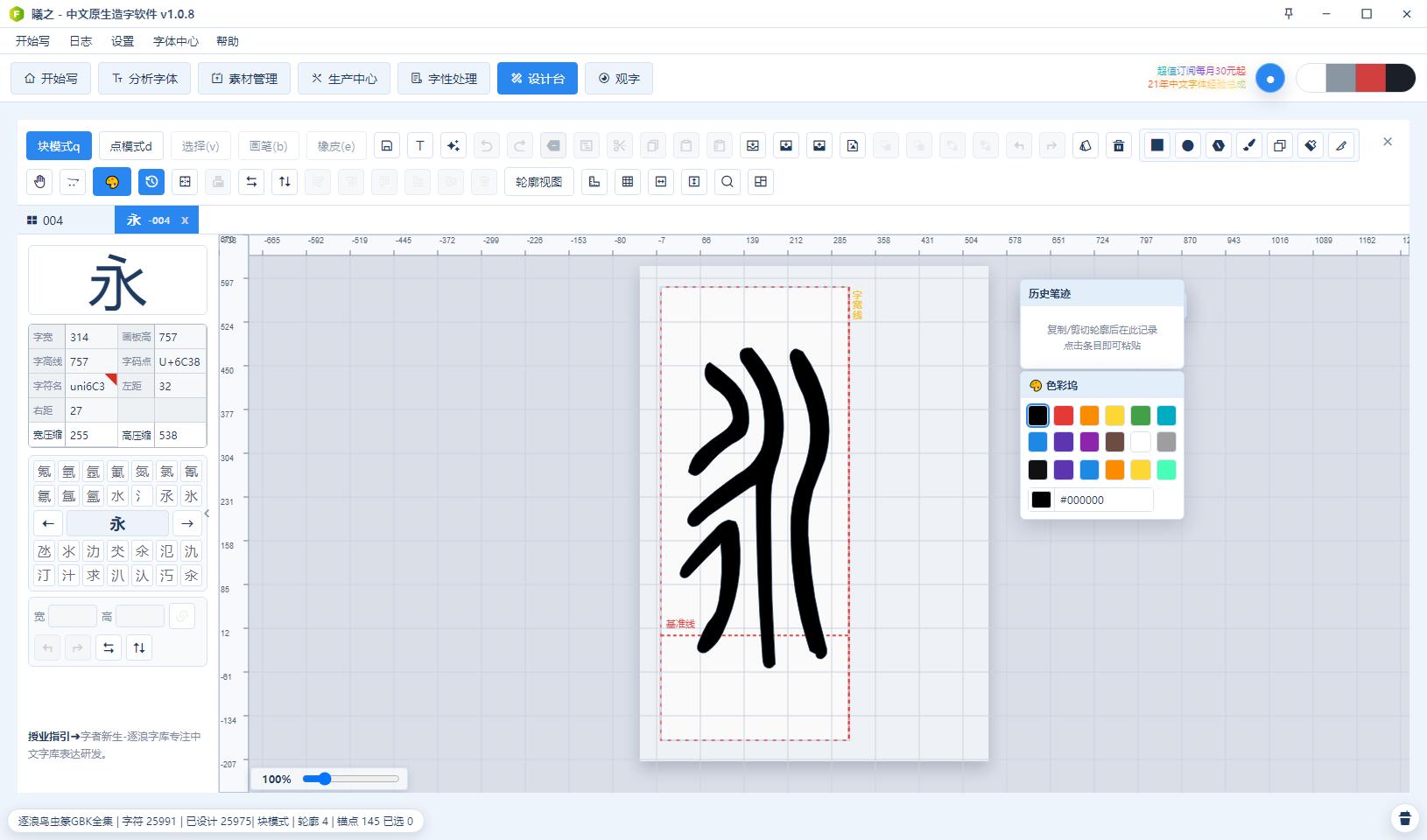Open 生产中心 section
The height and width of the screenshot is (840, 1427).
(x=343, y=79)
